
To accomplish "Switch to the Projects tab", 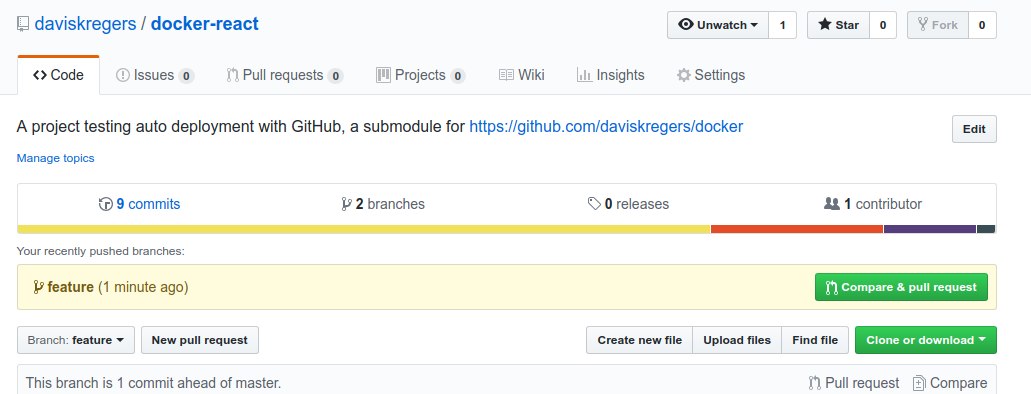I will click(421, 75).
